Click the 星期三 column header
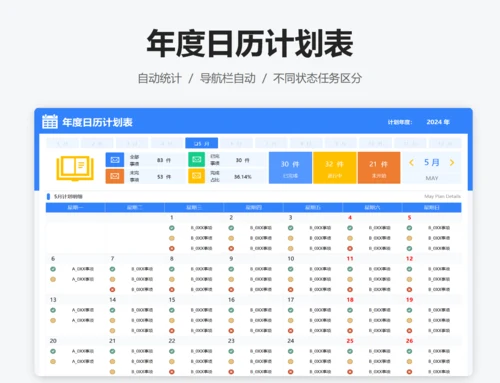This screenshot has width=500, height=383. point(194,208)
